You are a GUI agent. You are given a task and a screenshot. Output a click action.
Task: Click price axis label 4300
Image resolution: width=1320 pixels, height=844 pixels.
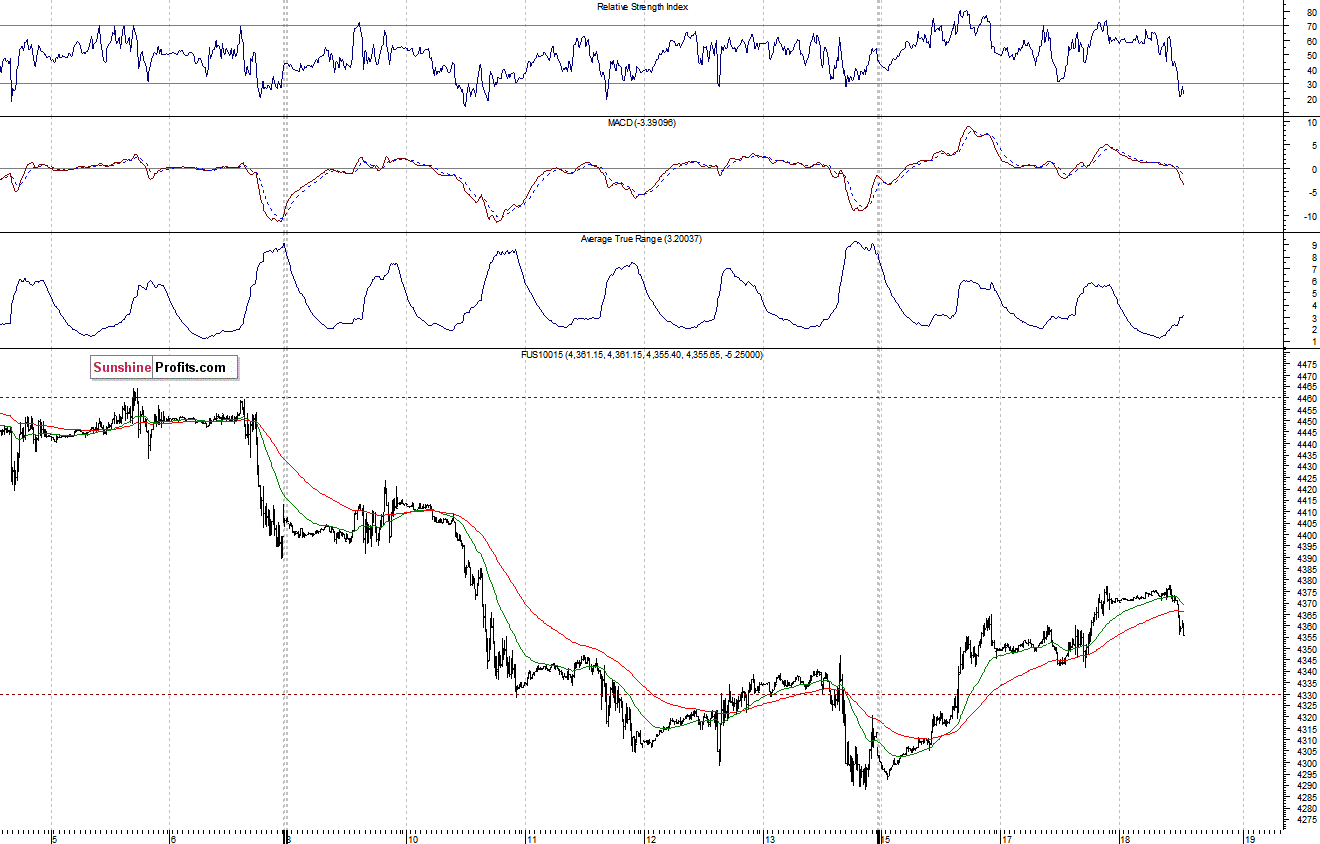(x=1305, y=763)
